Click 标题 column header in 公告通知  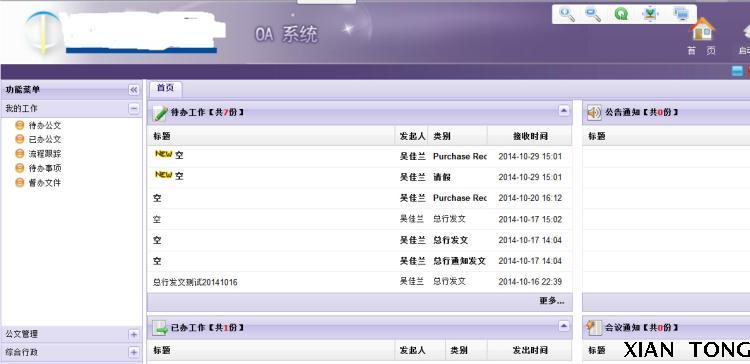[x=596, y=136]
